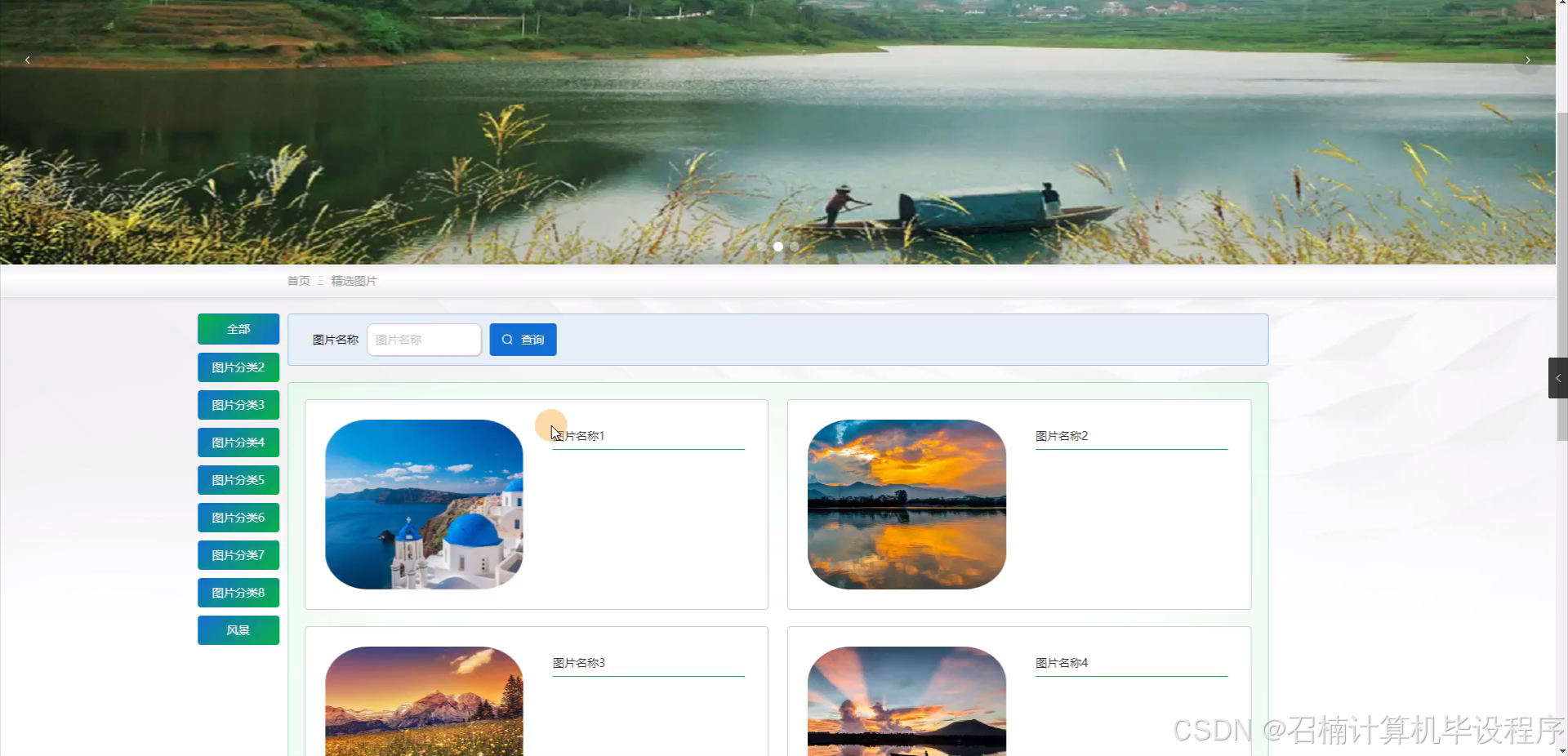Image resolution: width=1568 pixels, height=756 pixels.
Task: Filter by 图片分类8 category
Action: click(238, 593)
